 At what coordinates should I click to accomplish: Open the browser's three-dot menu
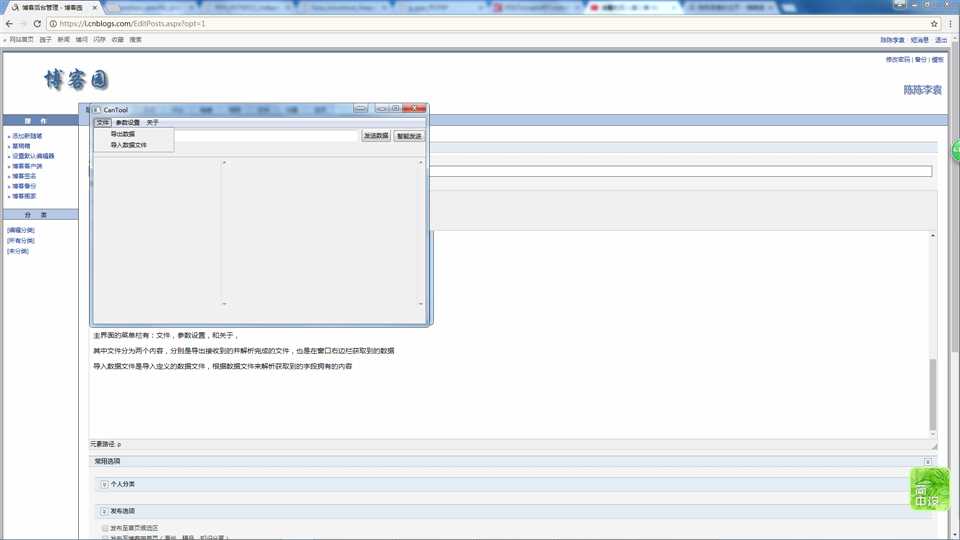point(950,23)
